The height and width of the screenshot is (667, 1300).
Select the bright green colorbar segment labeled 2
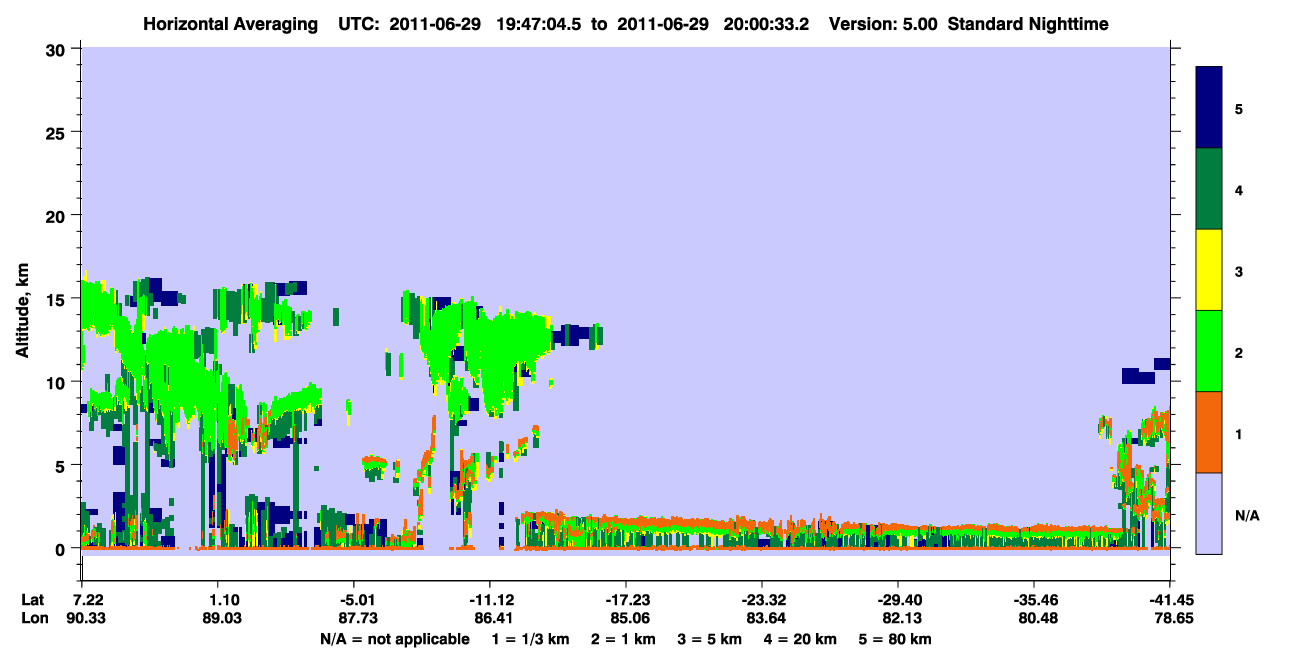(1209, 351)
